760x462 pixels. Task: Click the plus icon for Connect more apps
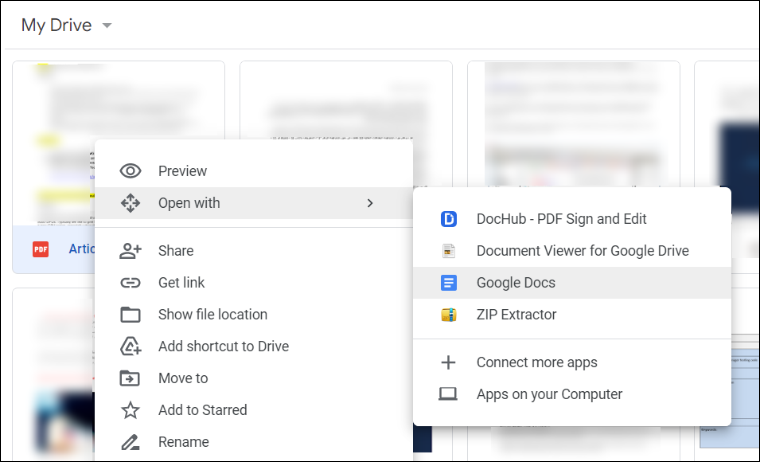(x=448, y=362)
